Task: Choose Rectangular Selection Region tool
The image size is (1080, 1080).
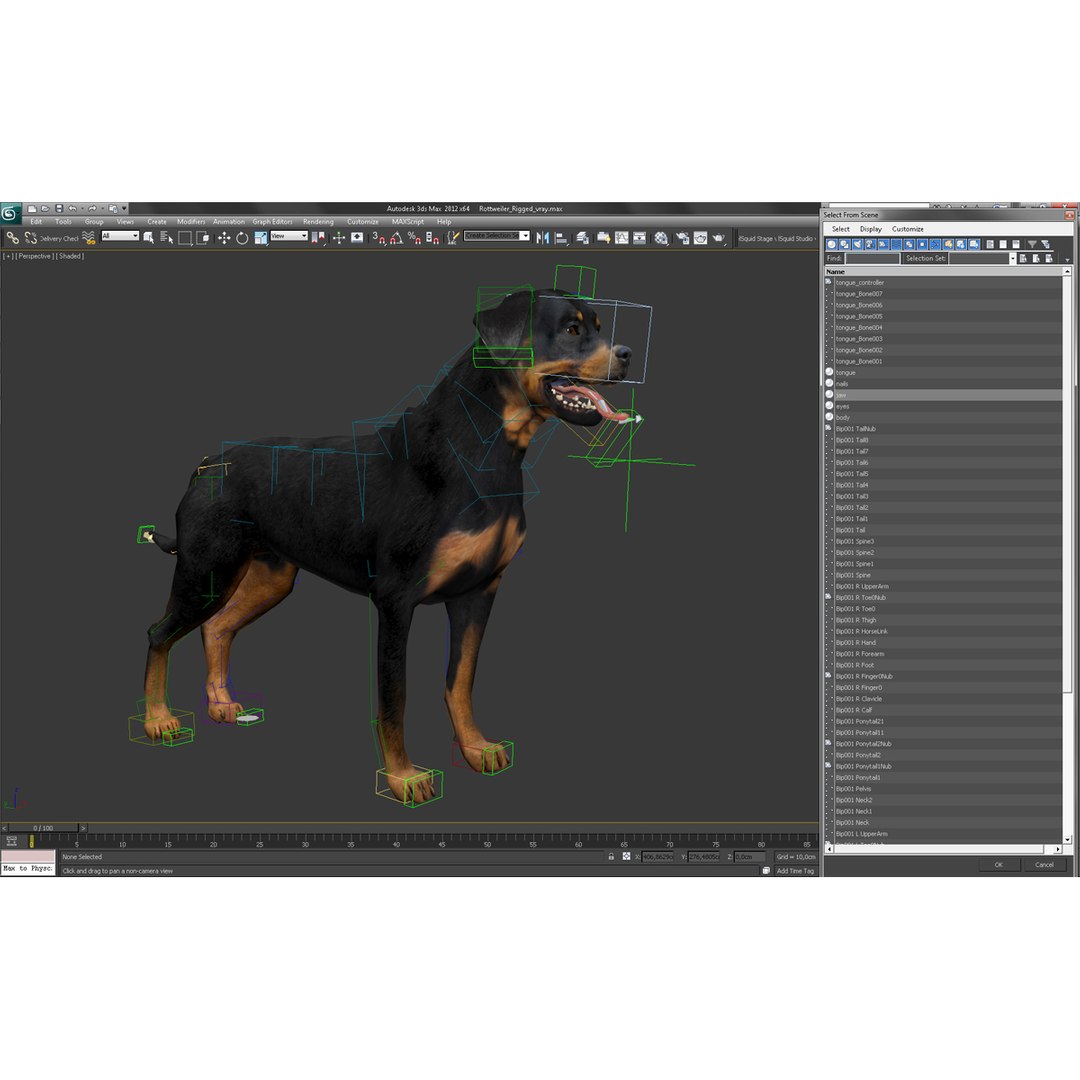Action: click(185, 238)
